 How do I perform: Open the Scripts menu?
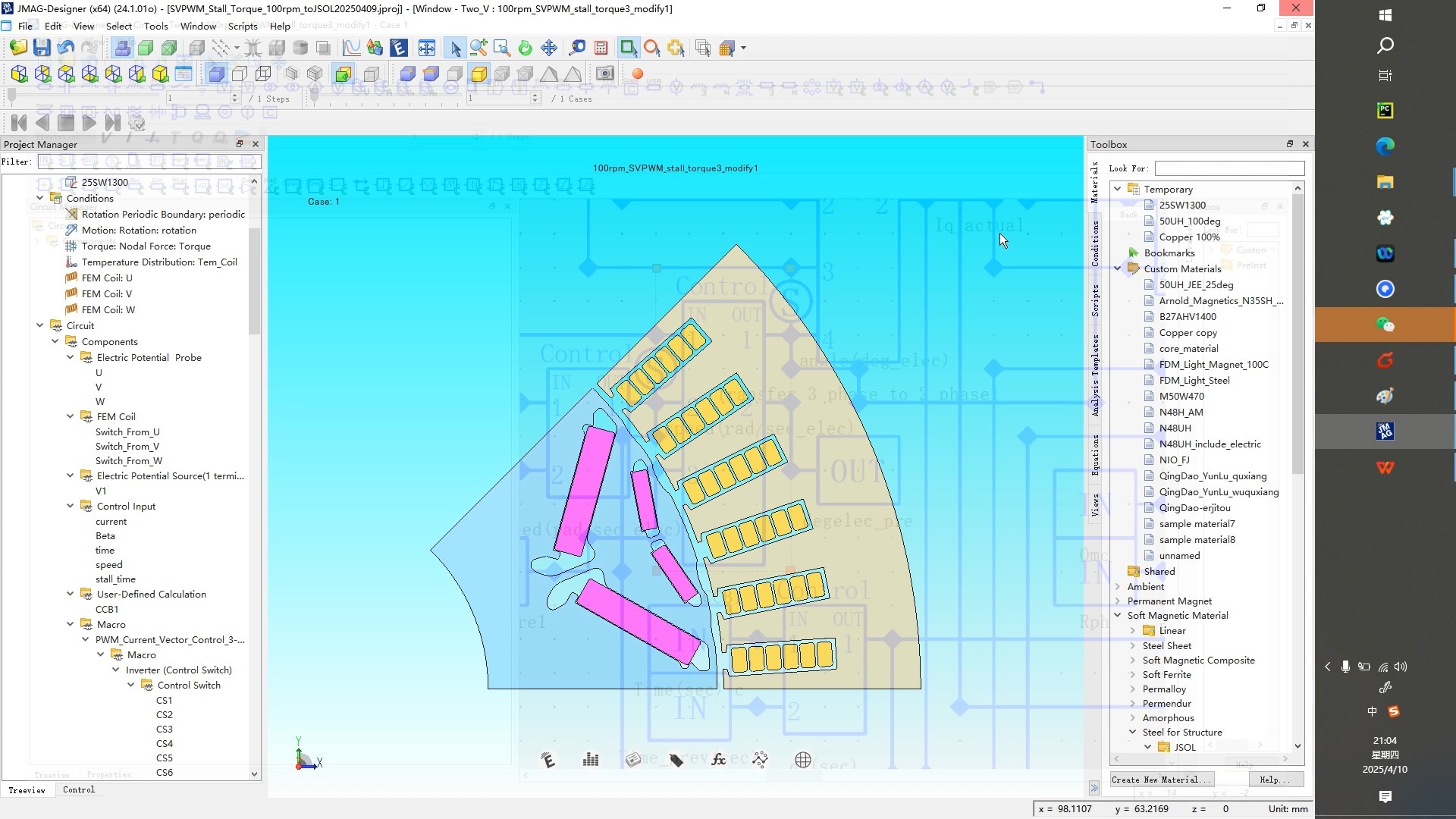(x=242, y=26)
